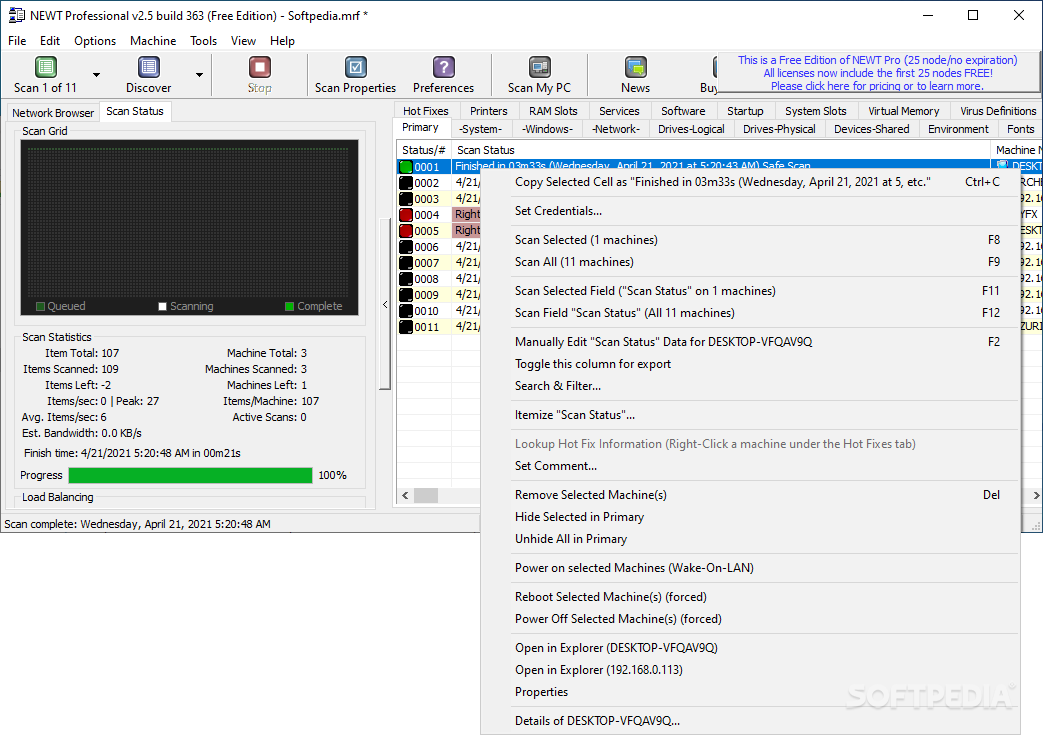The image size is (1043, 735).
Task: Click the red status icon for 0004
Action: (x=406, y=215)
